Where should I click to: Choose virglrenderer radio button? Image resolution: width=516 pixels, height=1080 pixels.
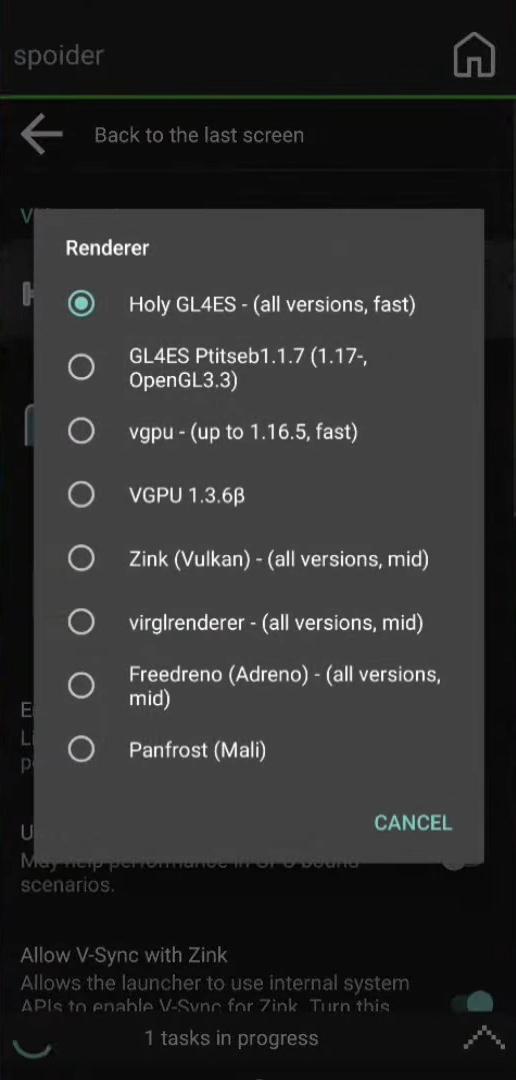81,623
